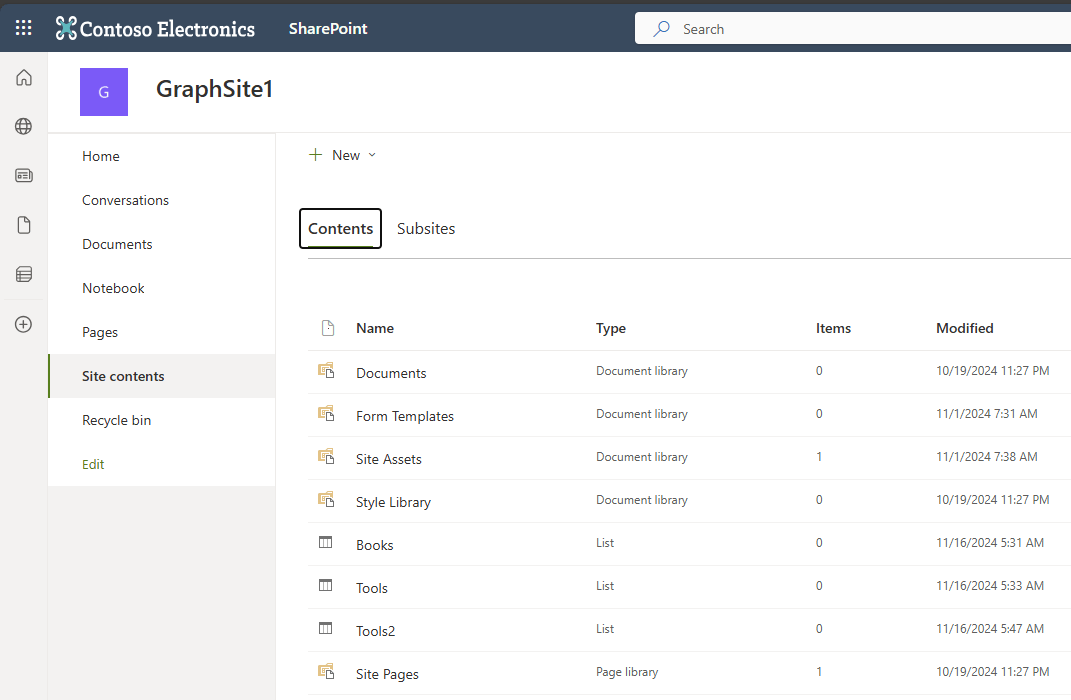1071x700 pixels.
Task: Click the Create plus icon in the sidebar
Action: 23,323
